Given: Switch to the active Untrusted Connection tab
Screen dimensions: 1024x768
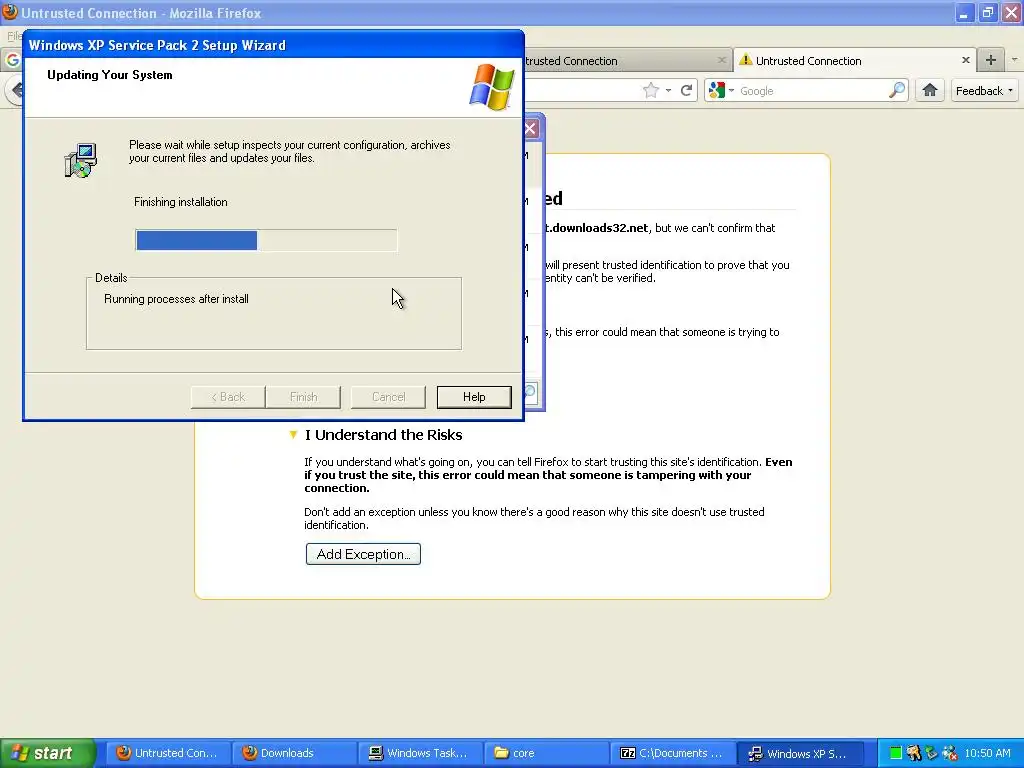Looking at the screenshot, I should tap(855, 61).
